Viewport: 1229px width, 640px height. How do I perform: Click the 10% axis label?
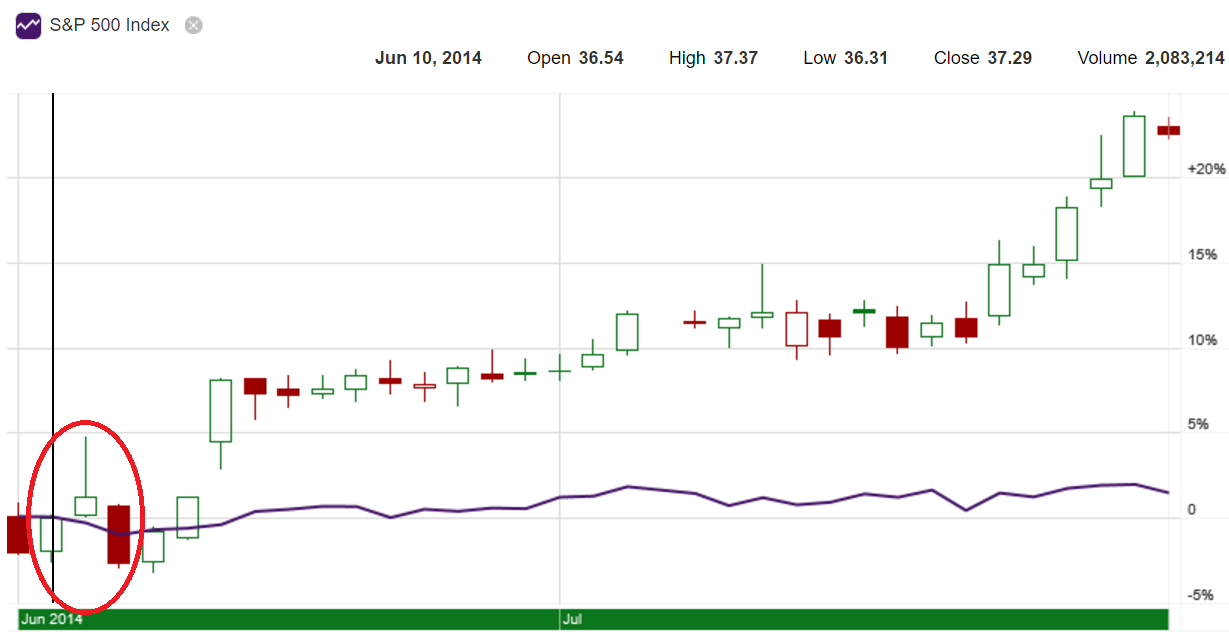click(1203, 340)
